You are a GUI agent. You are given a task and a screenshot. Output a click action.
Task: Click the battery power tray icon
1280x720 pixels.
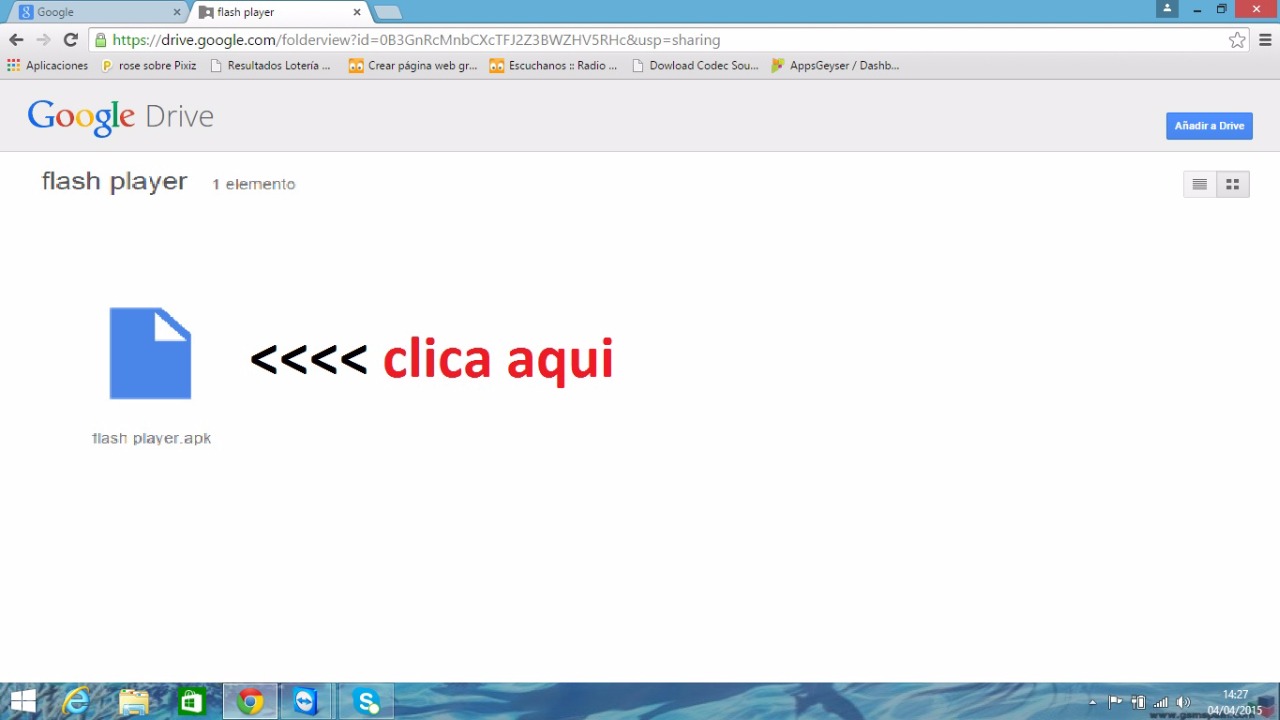[1138, 703]
